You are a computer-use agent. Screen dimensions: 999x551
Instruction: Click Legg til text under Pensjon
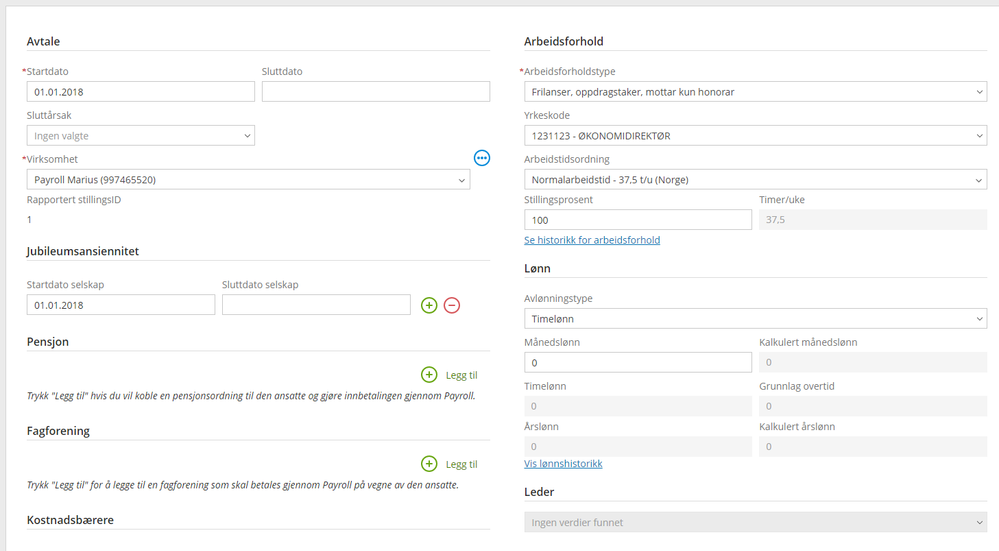461,375
